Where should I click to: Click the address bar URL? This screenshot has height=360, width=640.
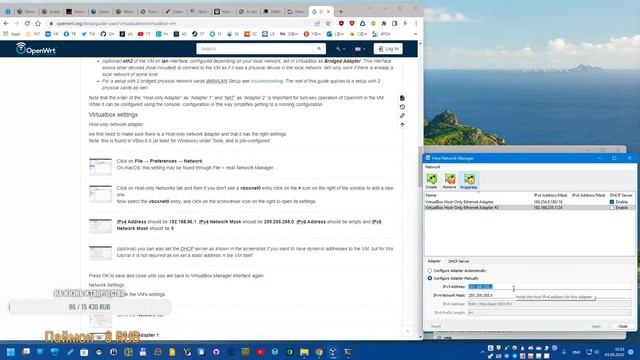[116, 24]
